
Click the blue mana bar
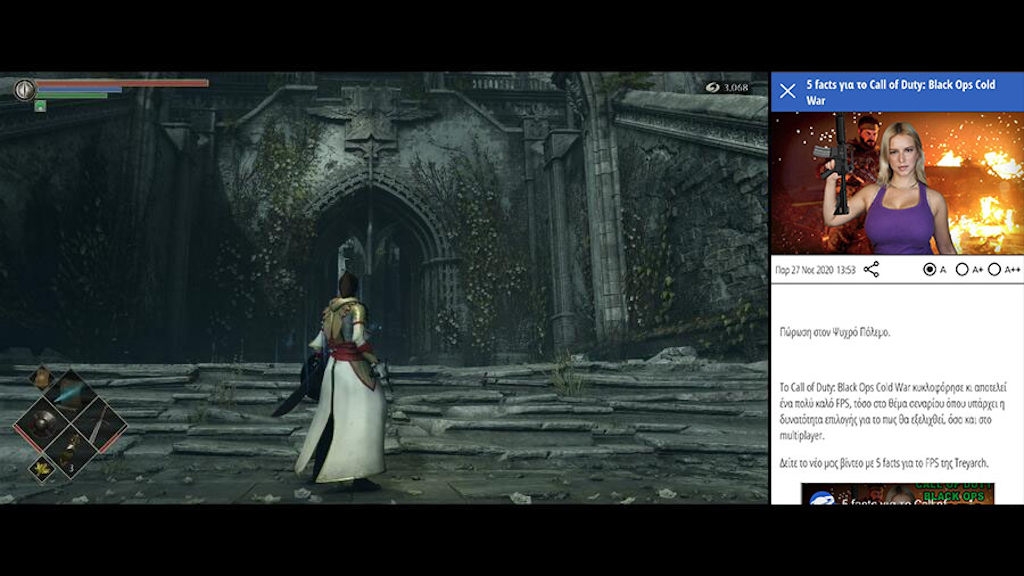(x=79, y=90)
